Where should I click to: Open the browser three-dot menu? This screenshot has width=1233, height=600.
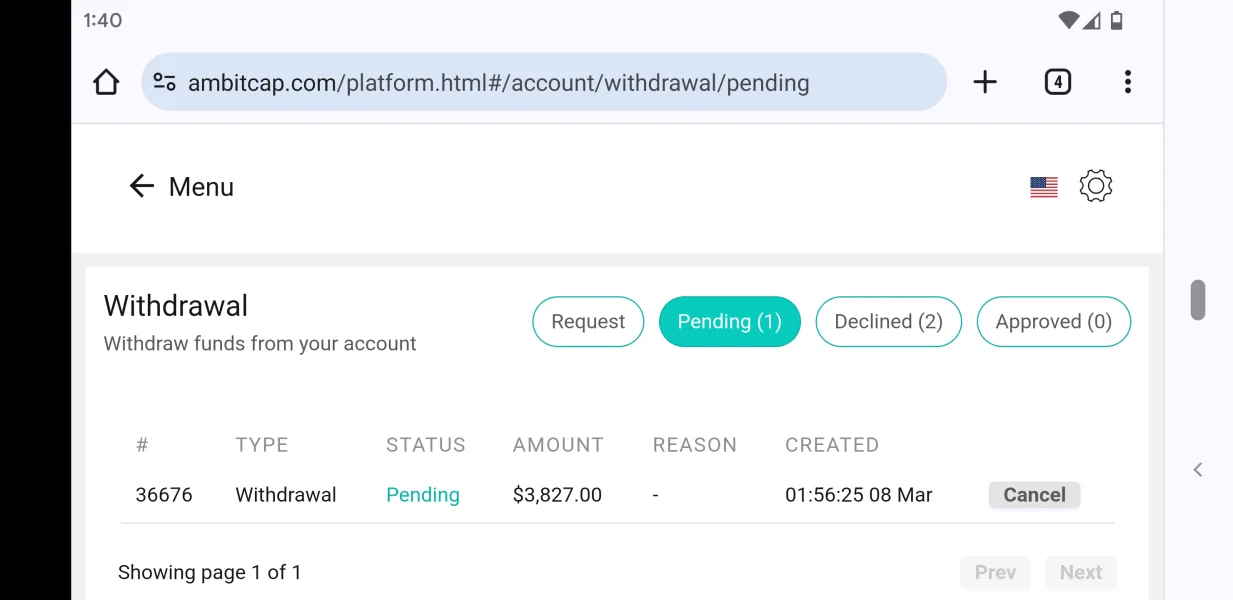(x=1127, y=82)
